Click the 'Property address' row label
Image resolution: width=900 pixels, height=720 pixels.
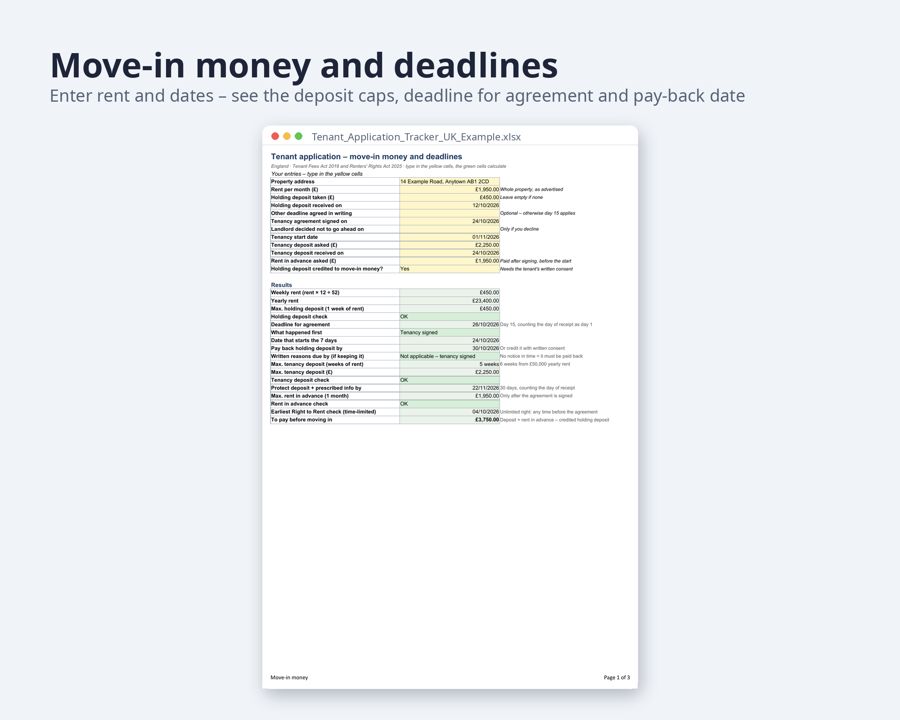click(293, 181)
